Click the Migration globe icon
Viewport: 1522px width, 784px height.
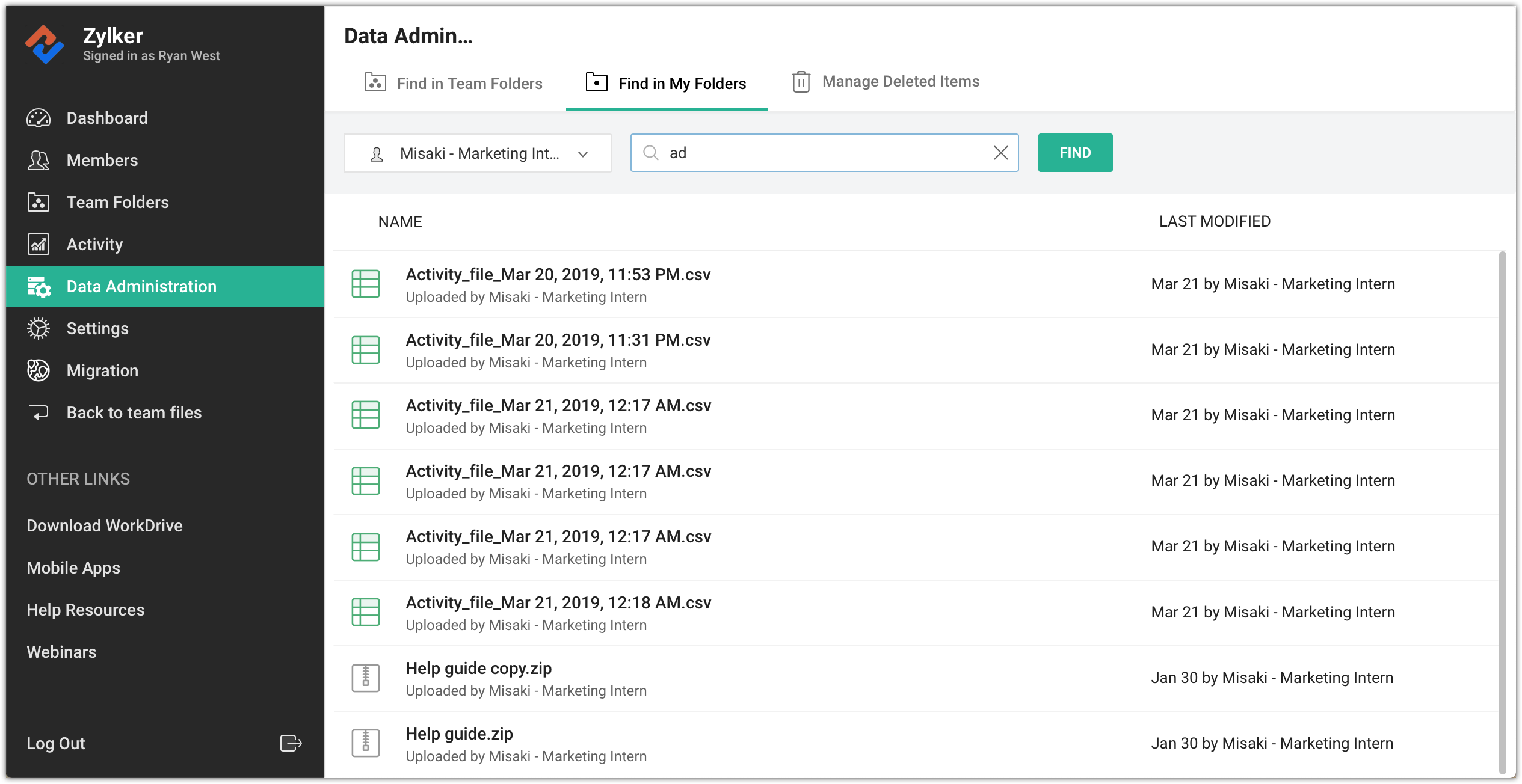pyautogui.click(x=39, y=371)
